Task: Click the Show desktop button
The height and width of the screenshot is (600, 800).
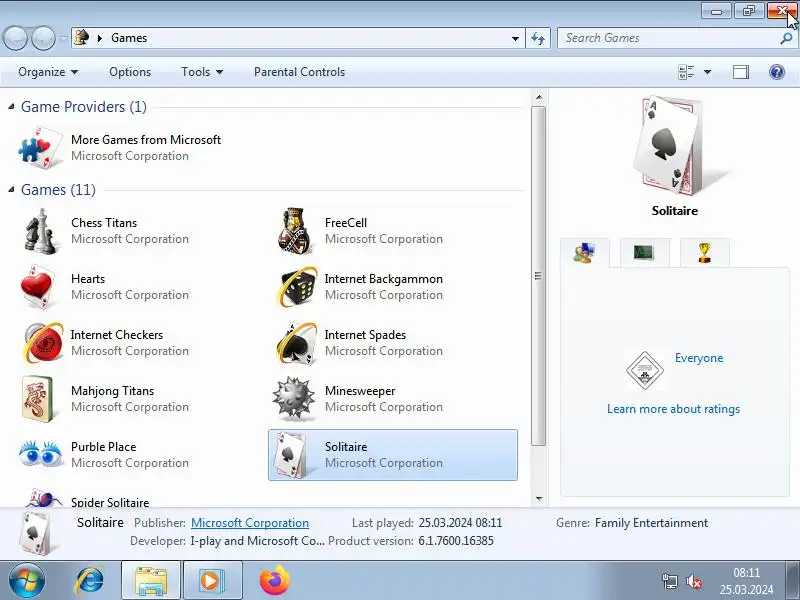Action: point(793,581)
